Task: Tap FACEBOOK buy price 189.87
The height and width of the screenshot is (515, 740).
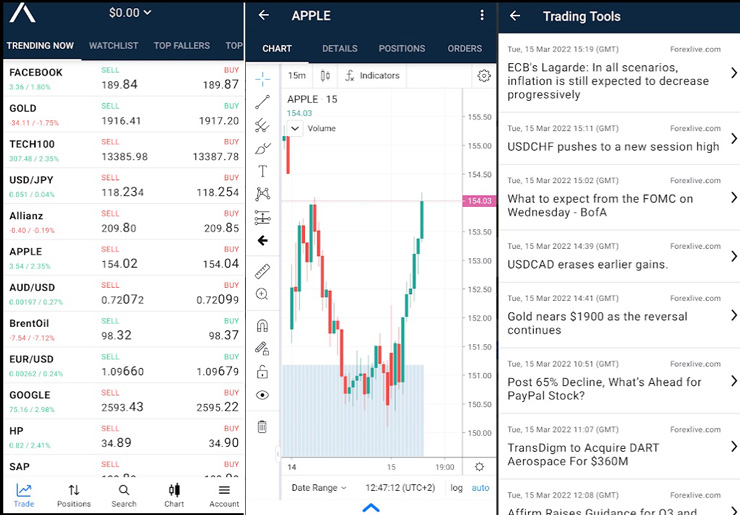Action: point(221,84)
